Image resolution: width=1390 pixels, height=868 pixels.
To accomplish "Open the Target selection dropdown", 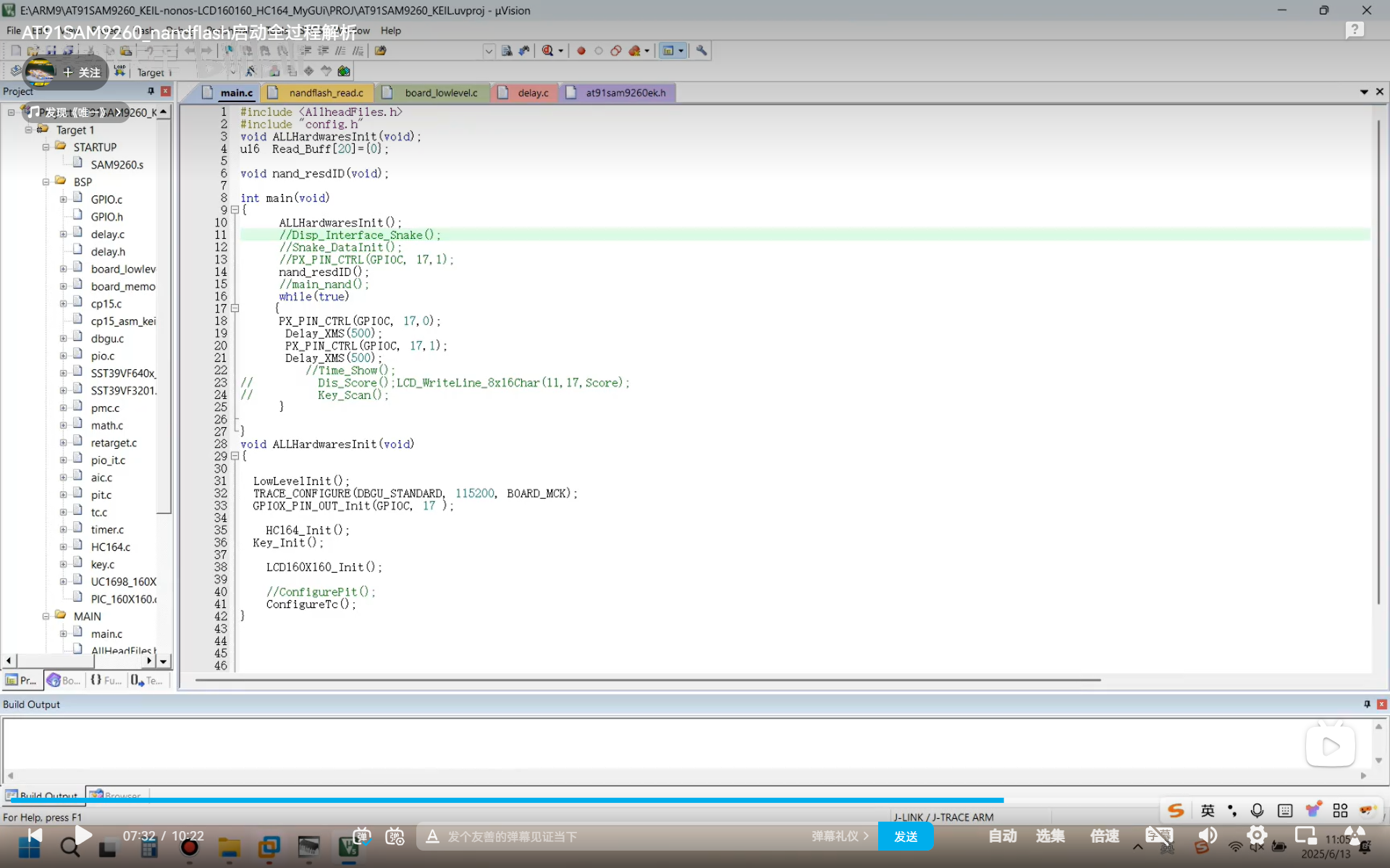I will [x=233, y=72].
